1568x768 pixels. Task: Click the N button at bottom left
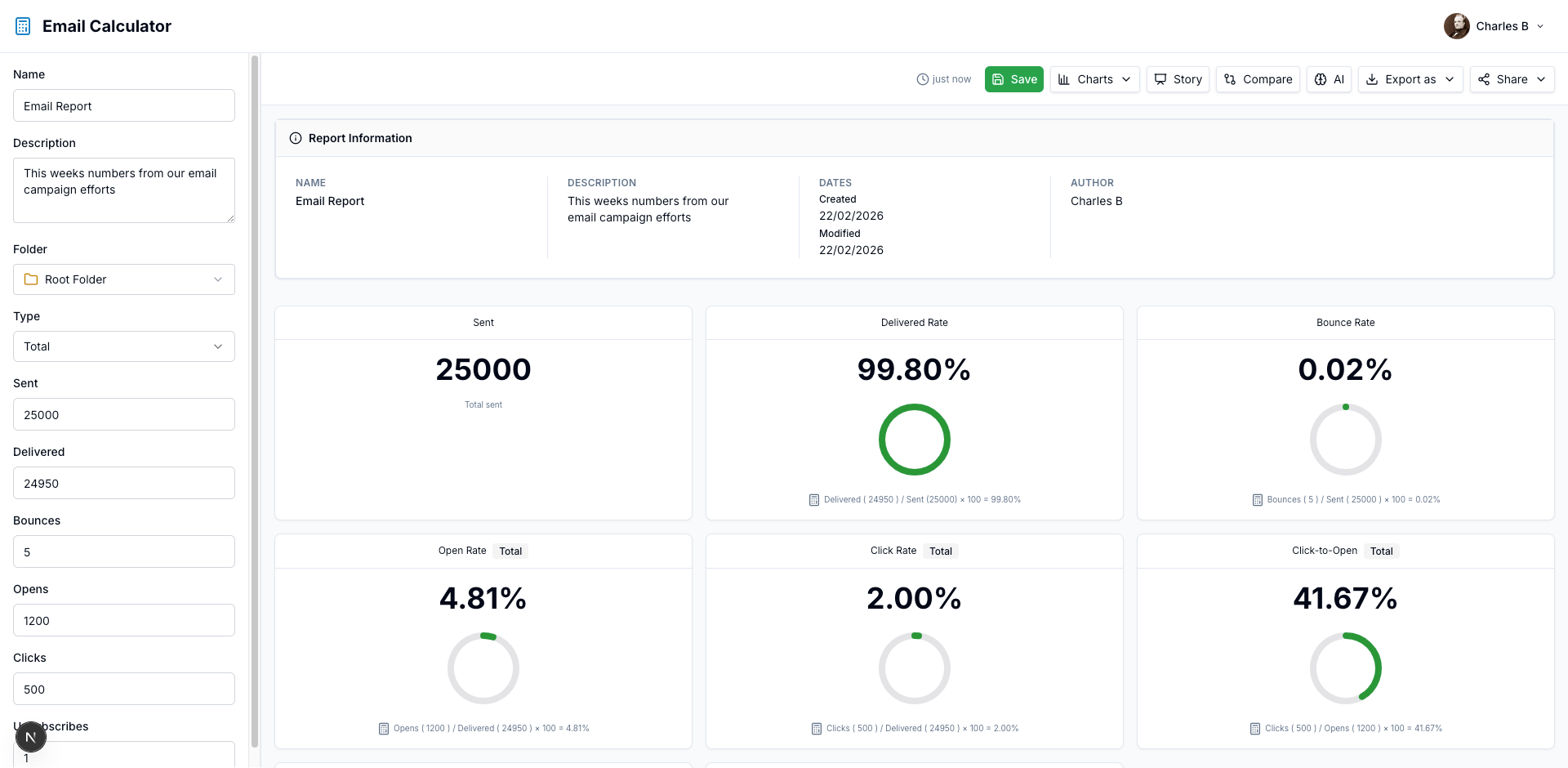[31, 737]
